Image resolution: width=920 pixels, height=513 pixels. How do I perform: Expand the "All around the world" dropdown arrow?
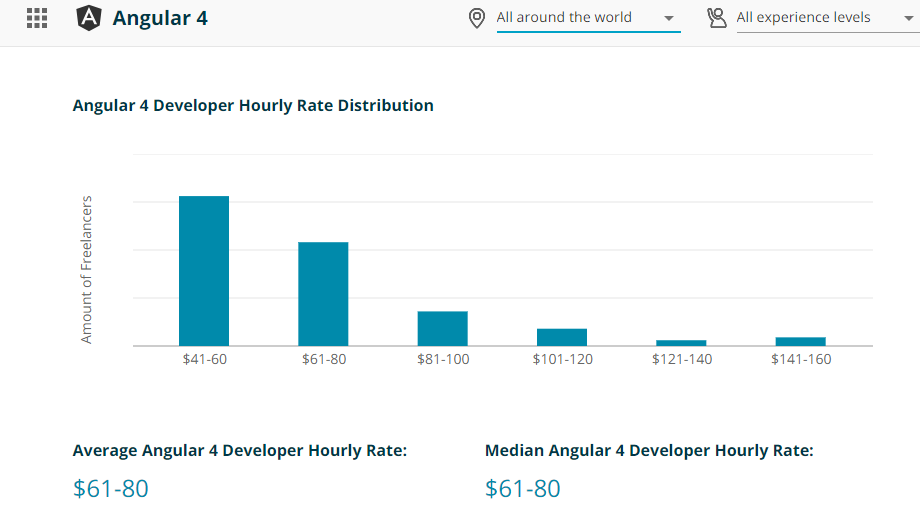click(x=668, y=19)
